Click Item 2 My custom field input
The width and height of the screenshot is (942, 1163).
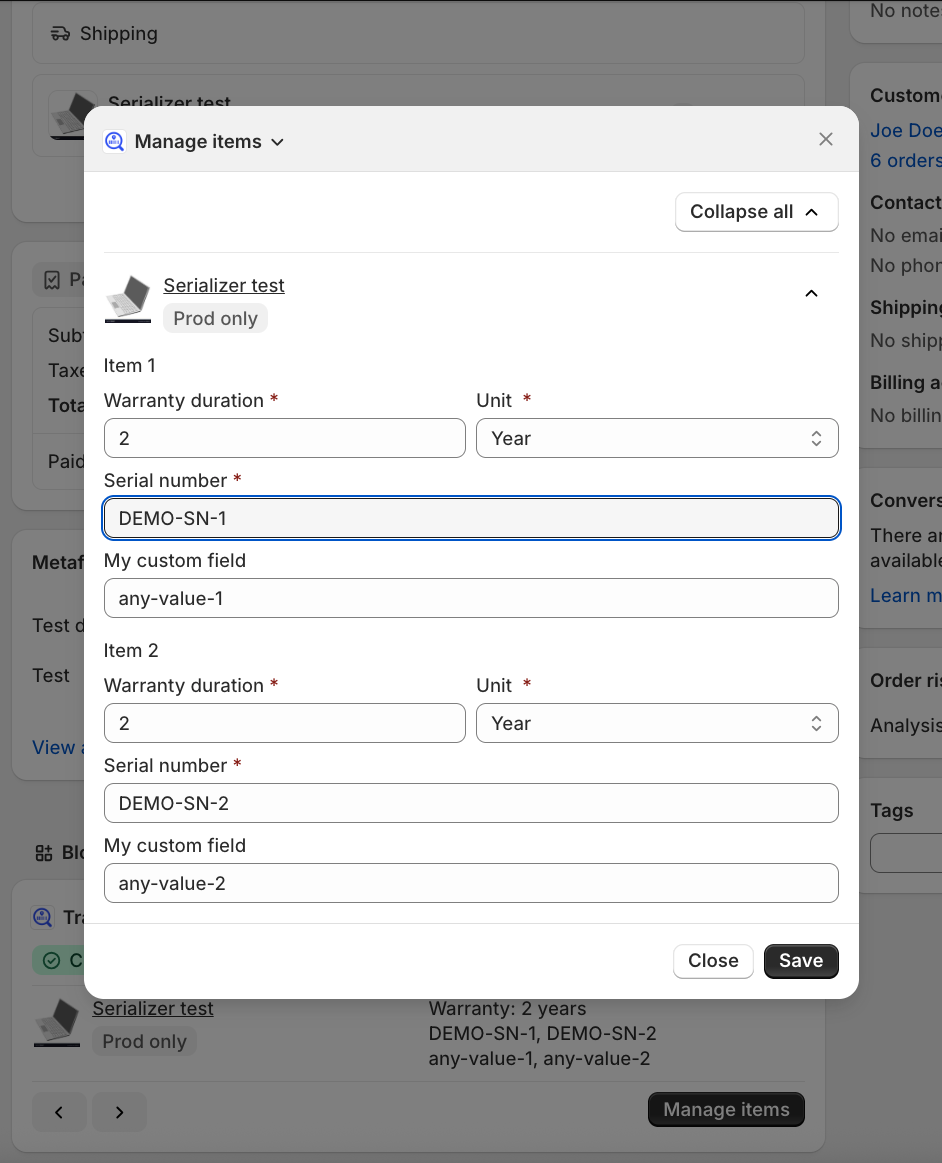[470, 883]
